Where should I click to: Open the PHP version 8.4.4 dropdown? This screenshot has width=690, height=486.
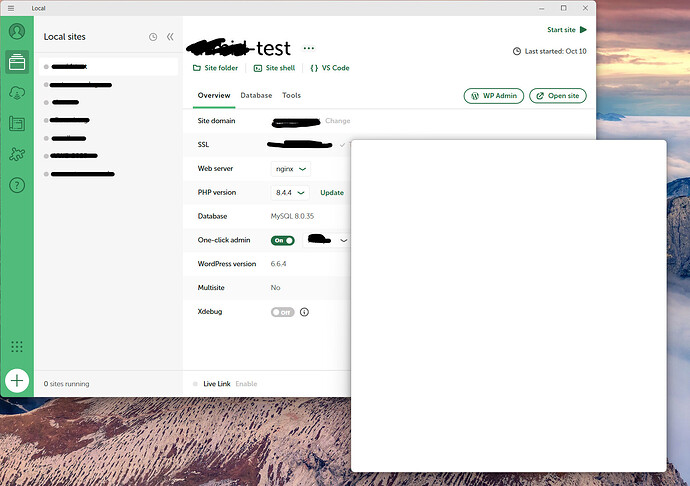[290, 192]
